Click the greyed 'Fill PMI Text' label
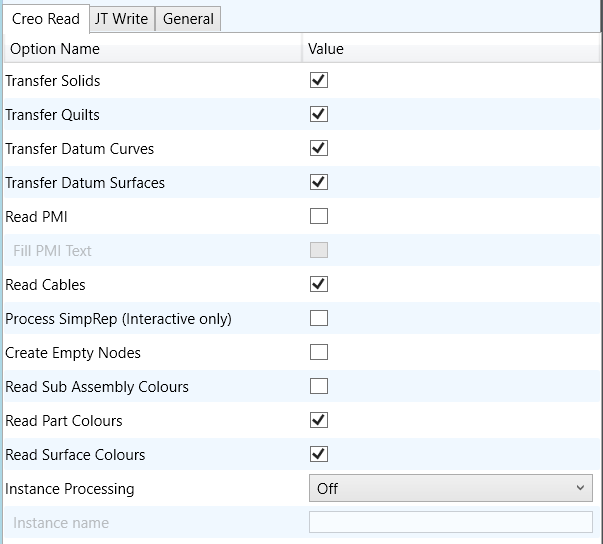This screenshot has width=603, height=544. click(52, 251)
